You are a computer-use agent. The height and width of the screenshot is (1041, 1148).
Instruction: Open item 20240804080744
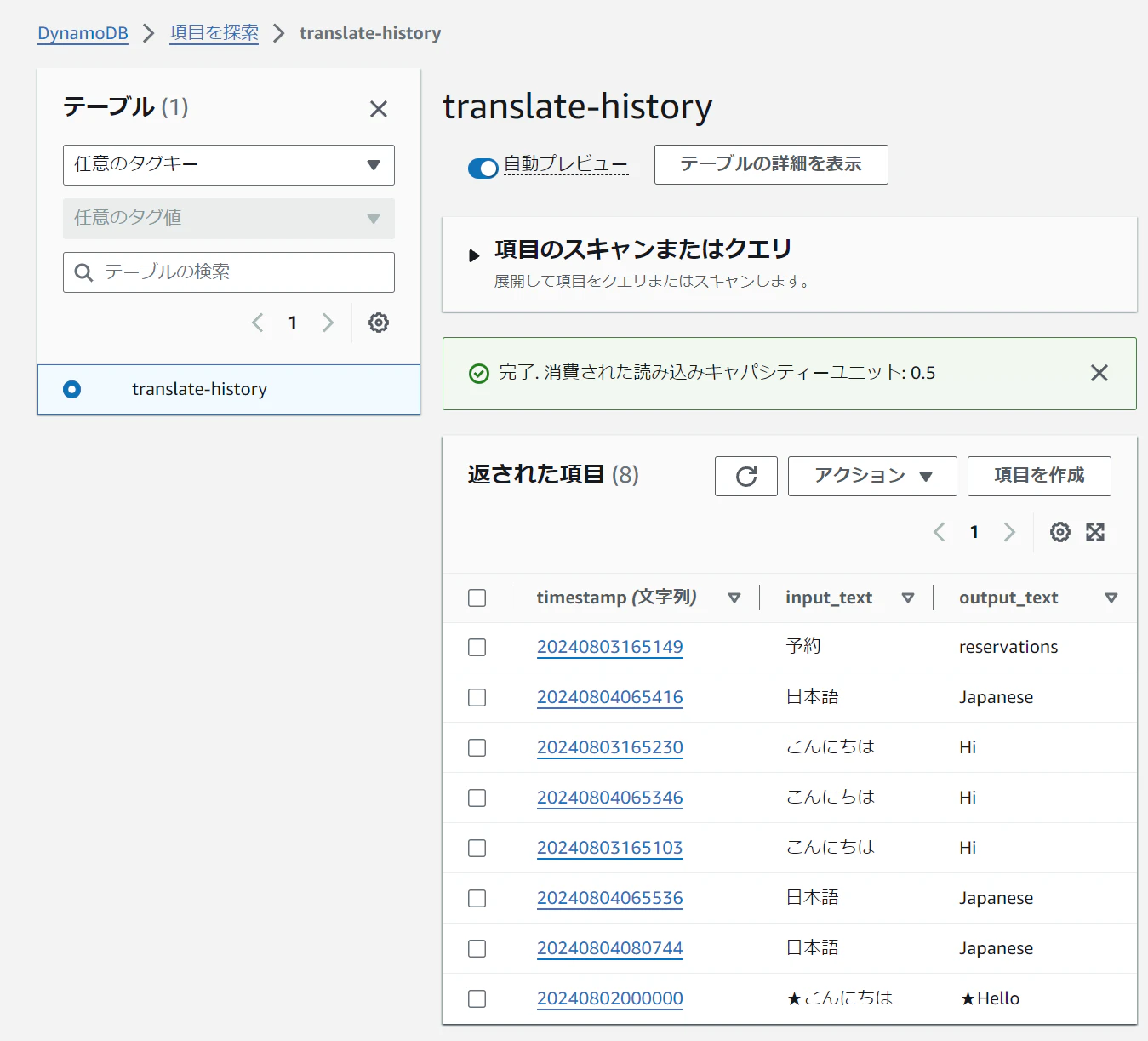click(x=610, y=948)
